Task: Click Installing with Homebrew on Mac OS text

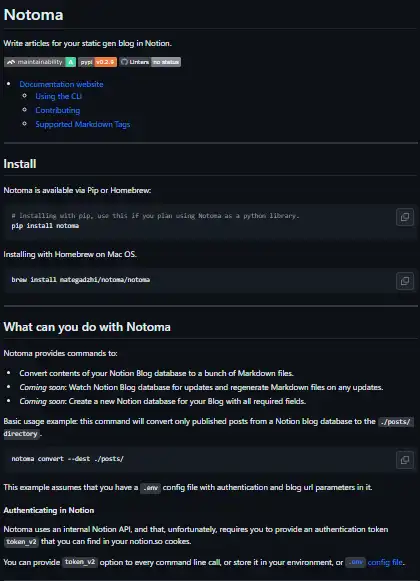Action: [x=70, y=254]
